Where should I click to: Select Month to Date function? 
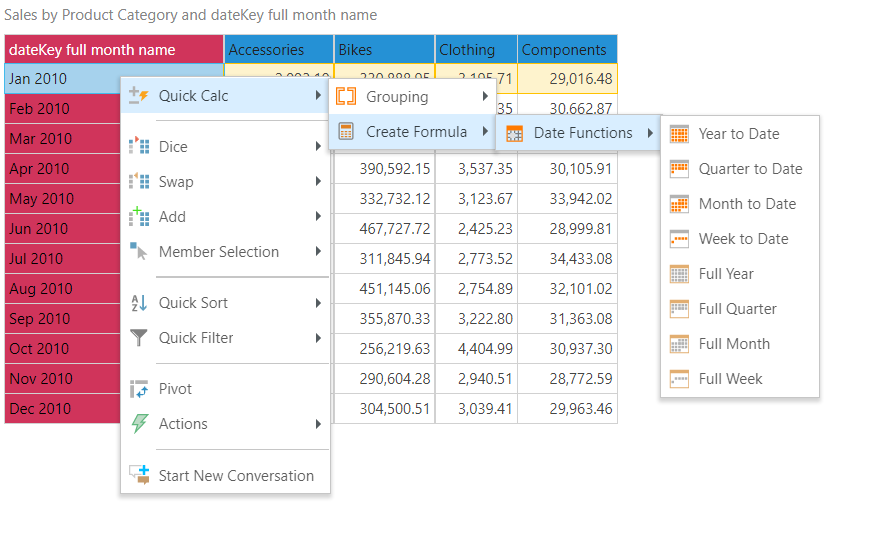click(x=747, y=204)
